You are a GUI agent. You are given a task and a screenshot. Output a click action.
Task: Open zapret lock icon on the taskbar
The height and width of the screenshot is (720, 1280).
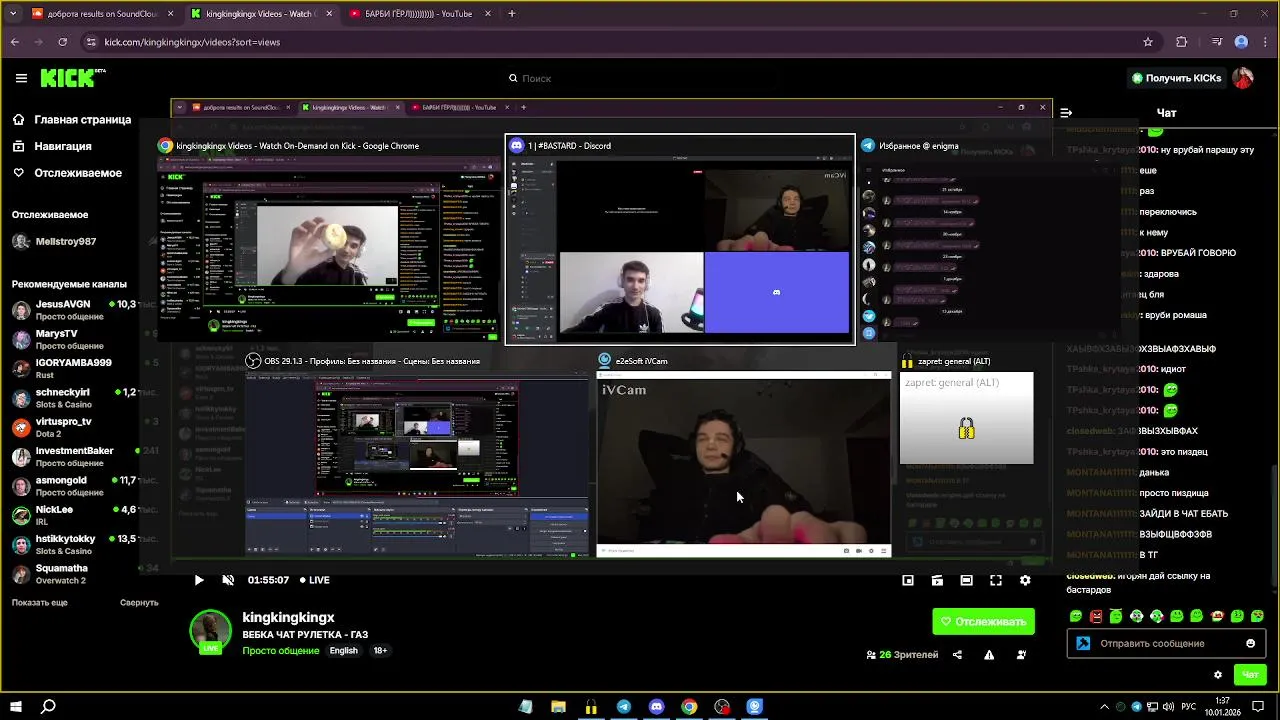pos(591,707)
